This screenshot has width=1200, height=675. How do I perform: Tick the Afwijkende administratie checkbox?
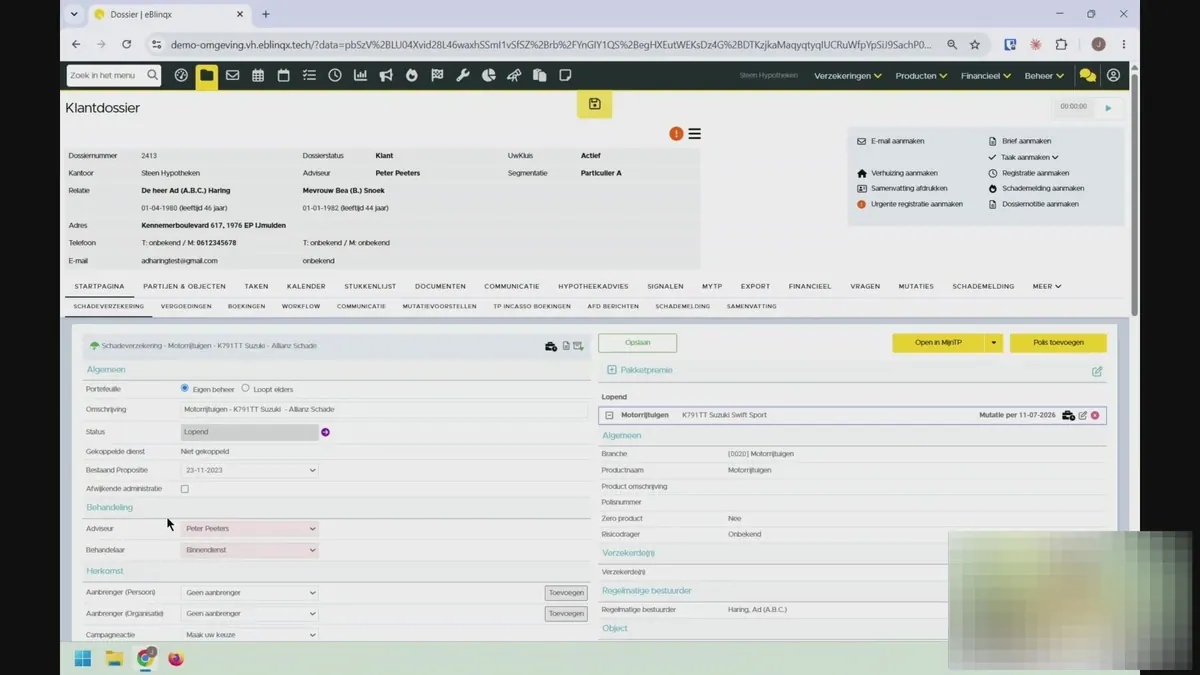coord(184,489)
